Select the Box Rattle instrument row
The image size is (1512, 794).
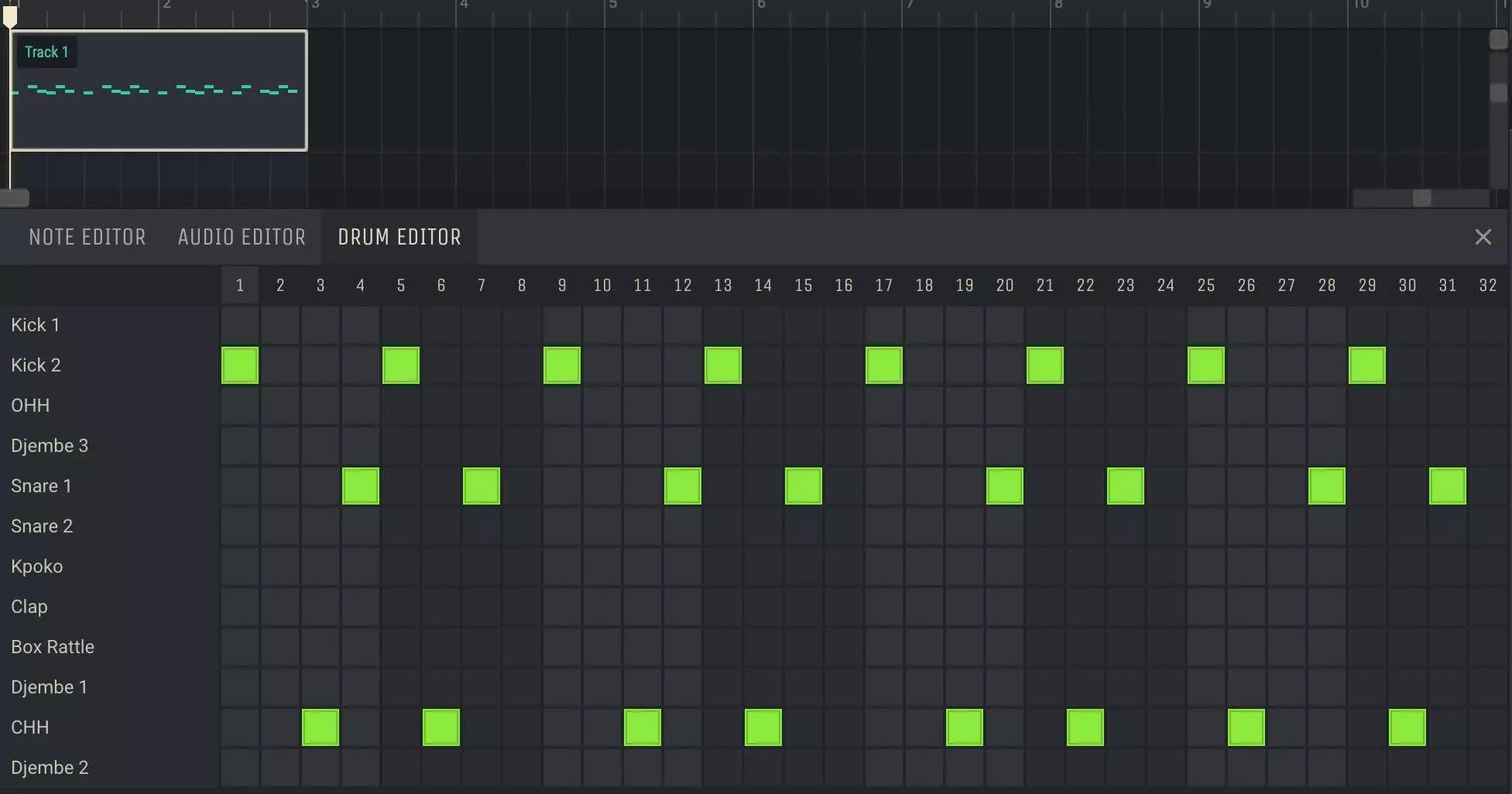[x=52, y=646]
